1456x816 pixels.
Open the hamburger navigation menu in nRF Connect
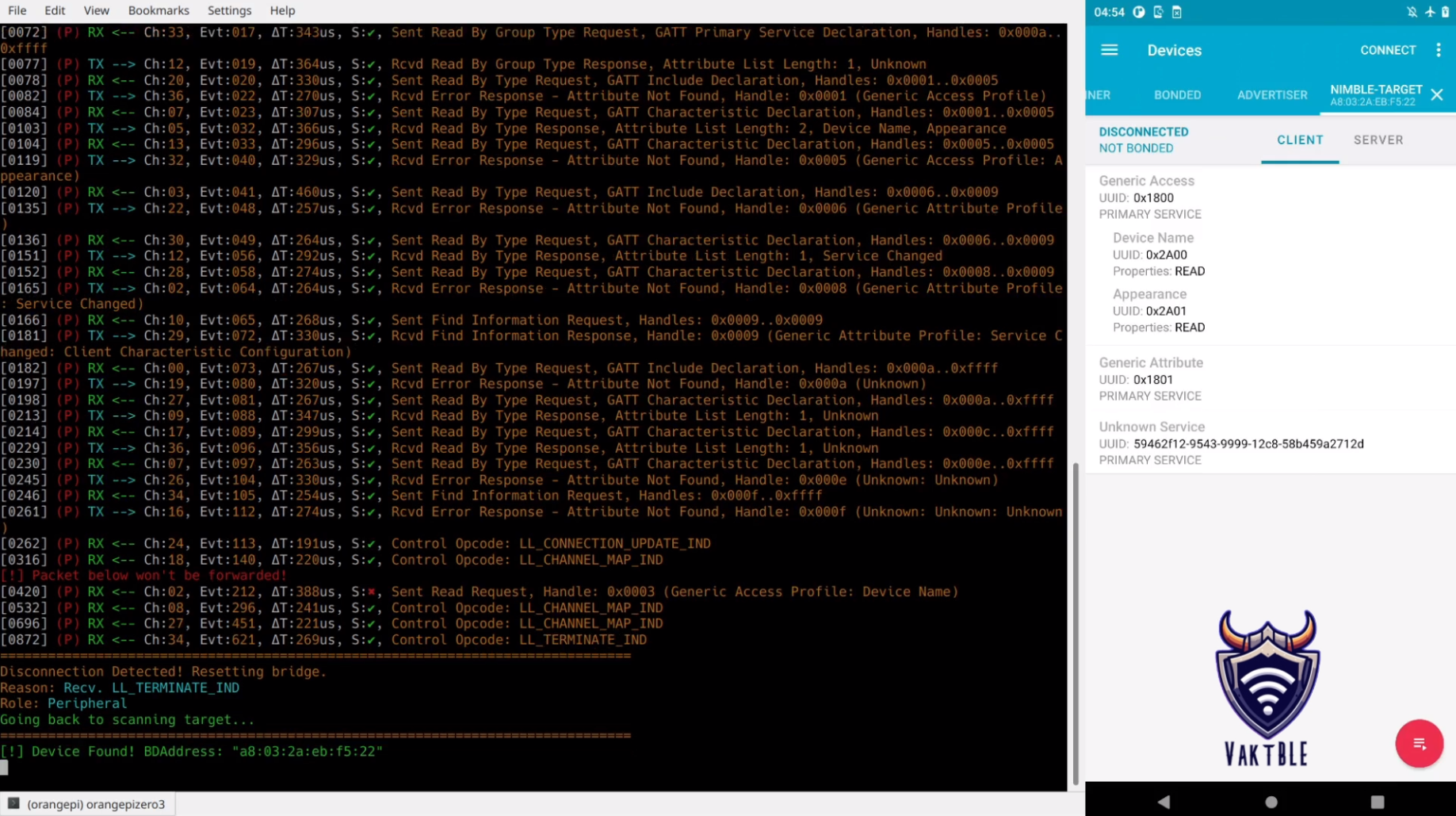tap(1109, 50)
